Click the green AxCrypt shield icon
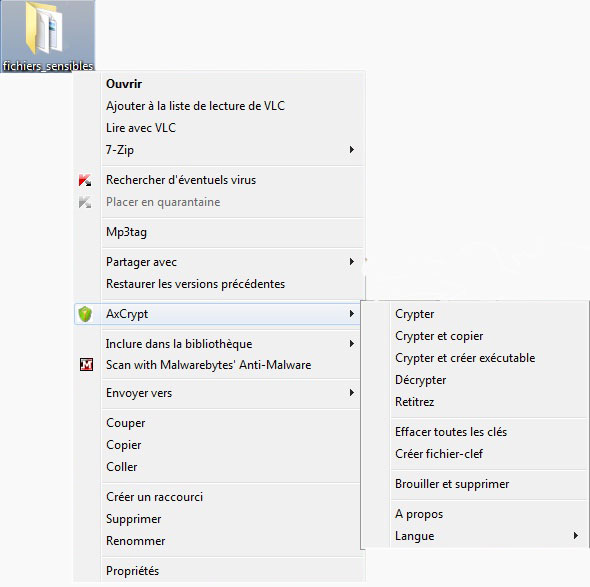Viewport: 590px width, 587px height. 85,314
